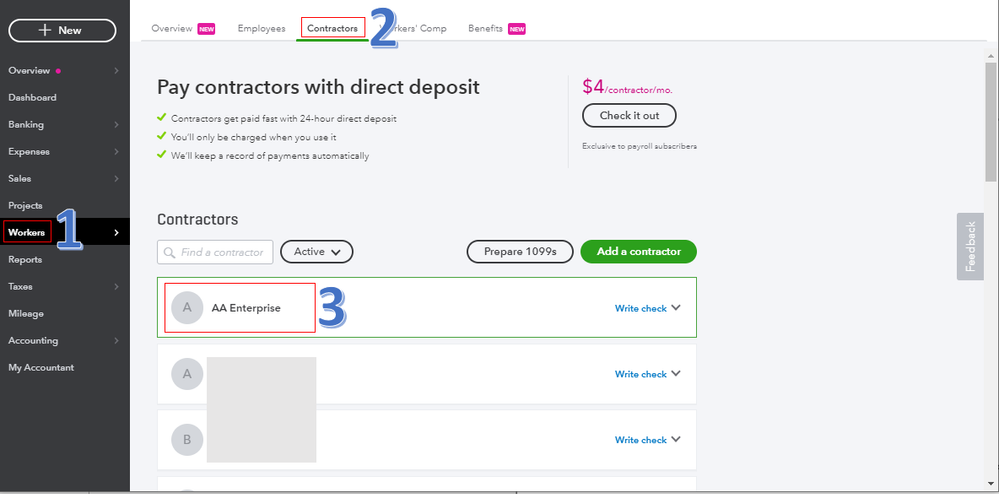This screenshot has width=999, height=494.
Task: Open the Expenses section
Action: [x=29, y=152]
